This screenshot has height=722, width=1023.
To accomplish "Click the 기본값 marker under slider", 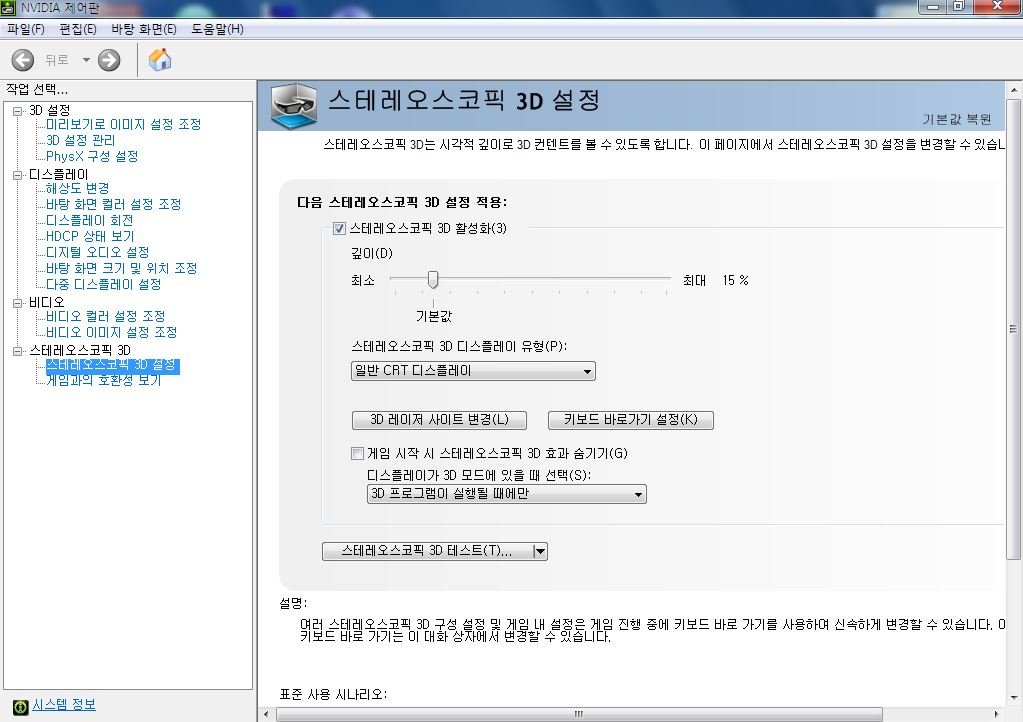I will click(434, 316).
